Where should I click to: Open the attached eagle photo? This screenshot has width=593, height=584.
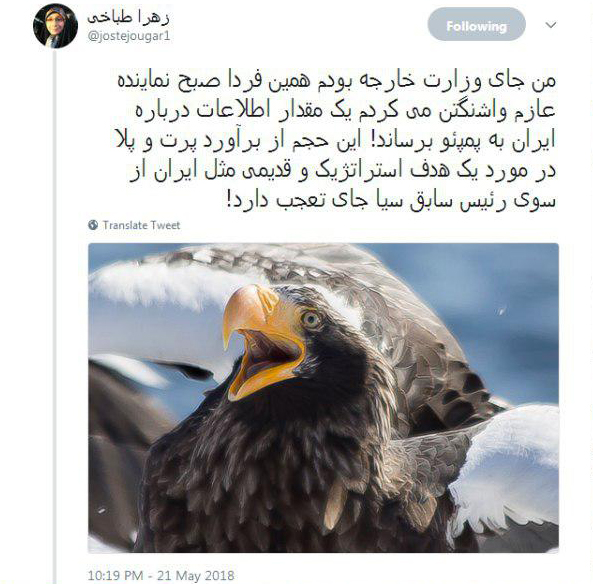tap(323, 398)
